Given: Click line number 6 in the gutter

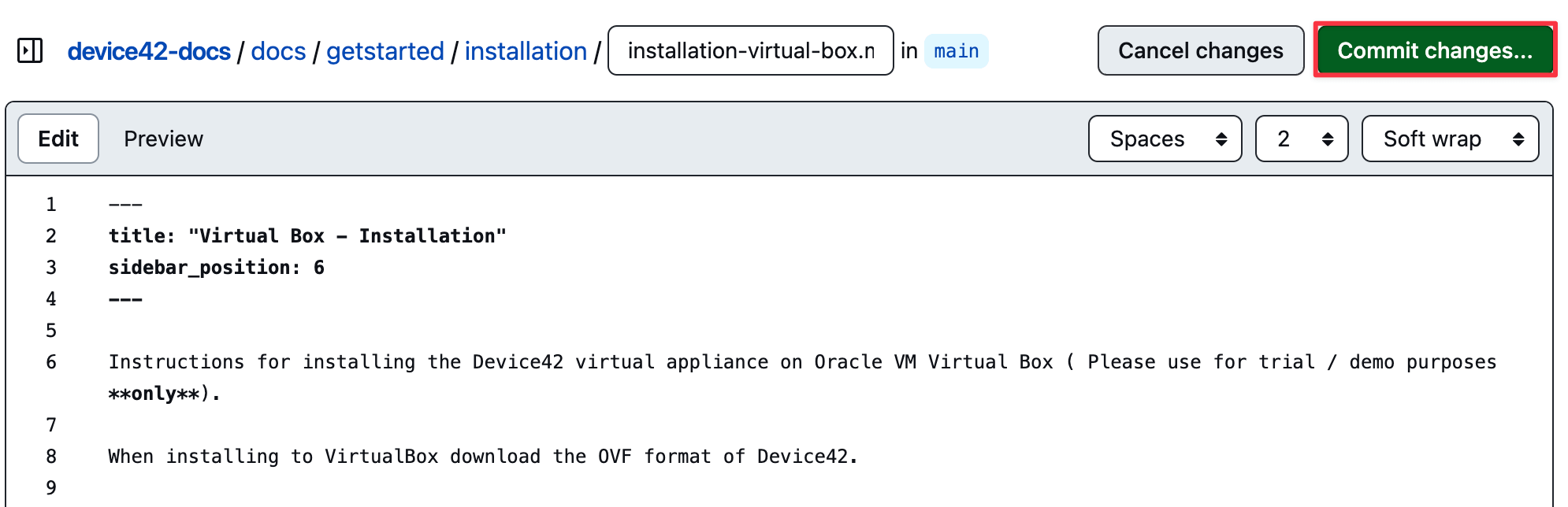Looking at the screenshot, I should coord(51,362).
